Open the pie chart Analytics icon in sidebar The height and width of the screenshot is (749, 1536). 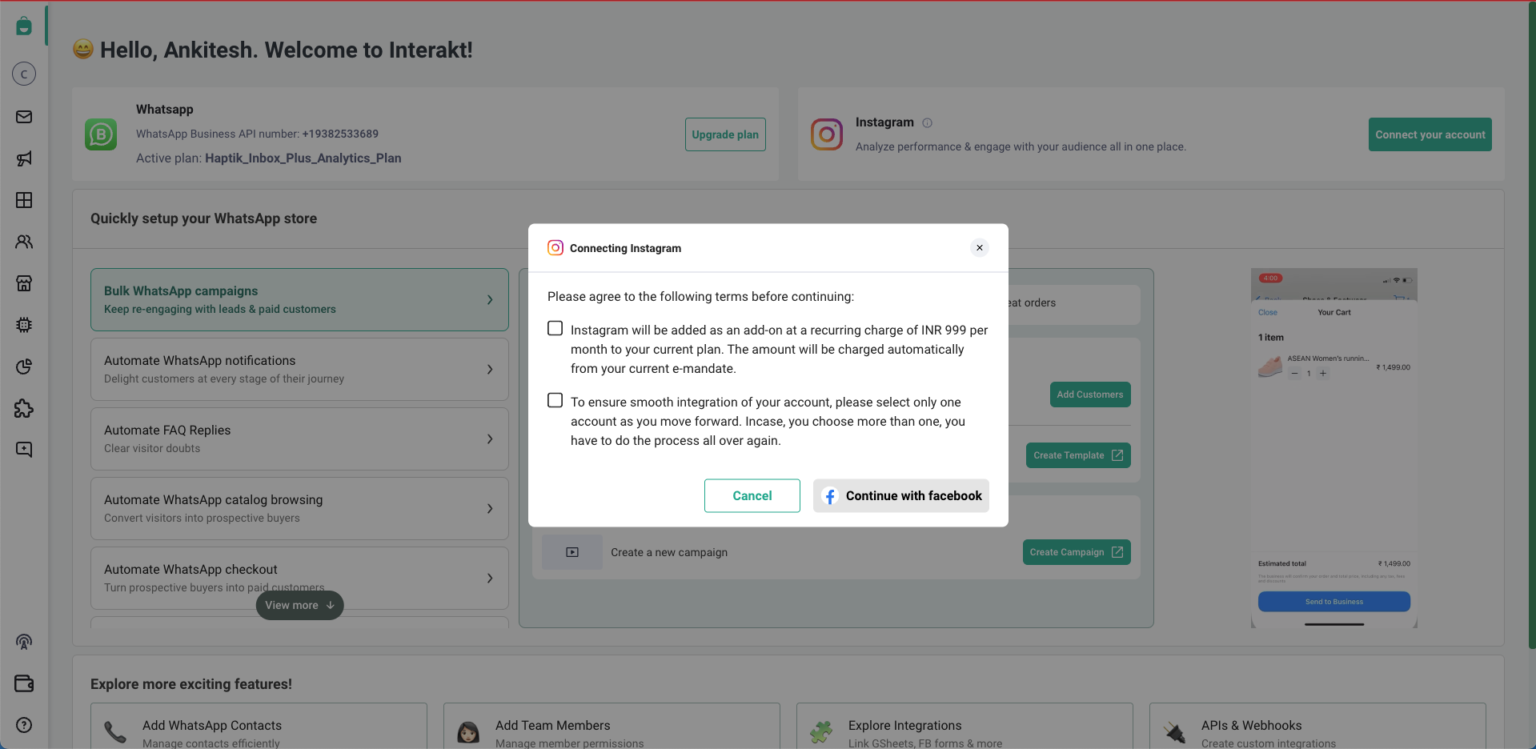pyautogui.click(x=23, y=366)
